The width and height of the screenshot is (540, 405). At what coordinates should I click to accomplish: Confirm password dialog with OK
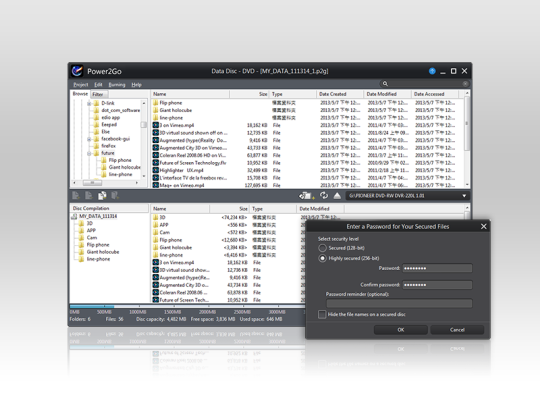pos(401,330)
